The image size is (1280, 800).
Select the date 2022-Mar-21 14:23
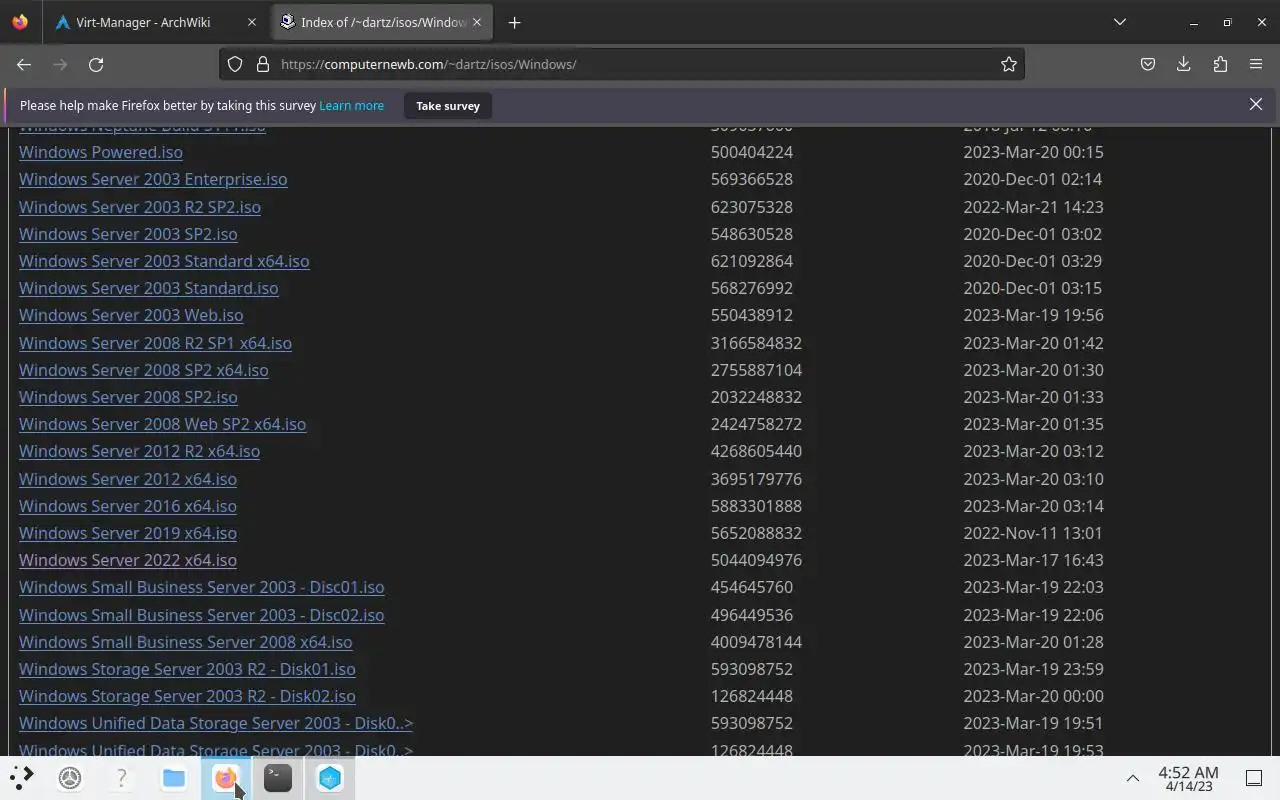pos(1033,207)
